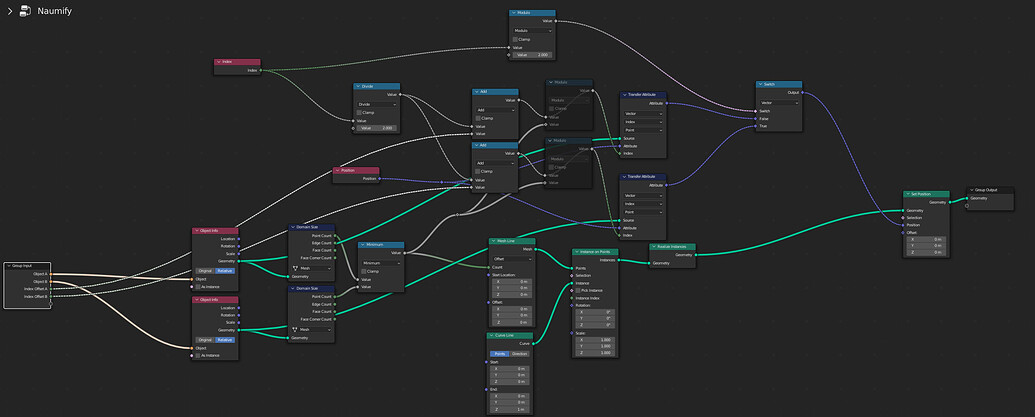Click the Naumify node group icon
Viewport: 1035px width, 417px height.
pyautogui.click(x=24, y=11)
